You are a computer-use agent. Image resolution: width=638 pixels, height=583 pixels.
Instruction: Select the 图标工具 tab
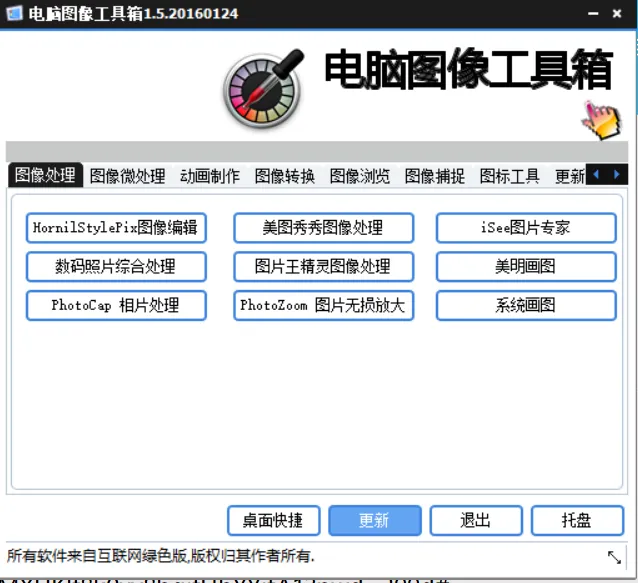[x=509, y=176]
